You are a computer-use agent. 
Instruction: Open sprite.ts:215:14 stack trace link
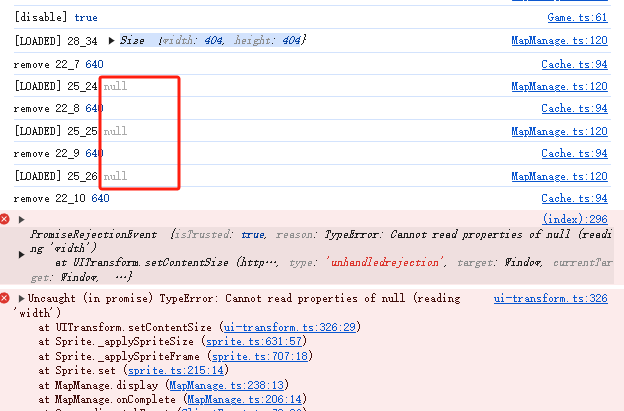(x=176, y=370)
